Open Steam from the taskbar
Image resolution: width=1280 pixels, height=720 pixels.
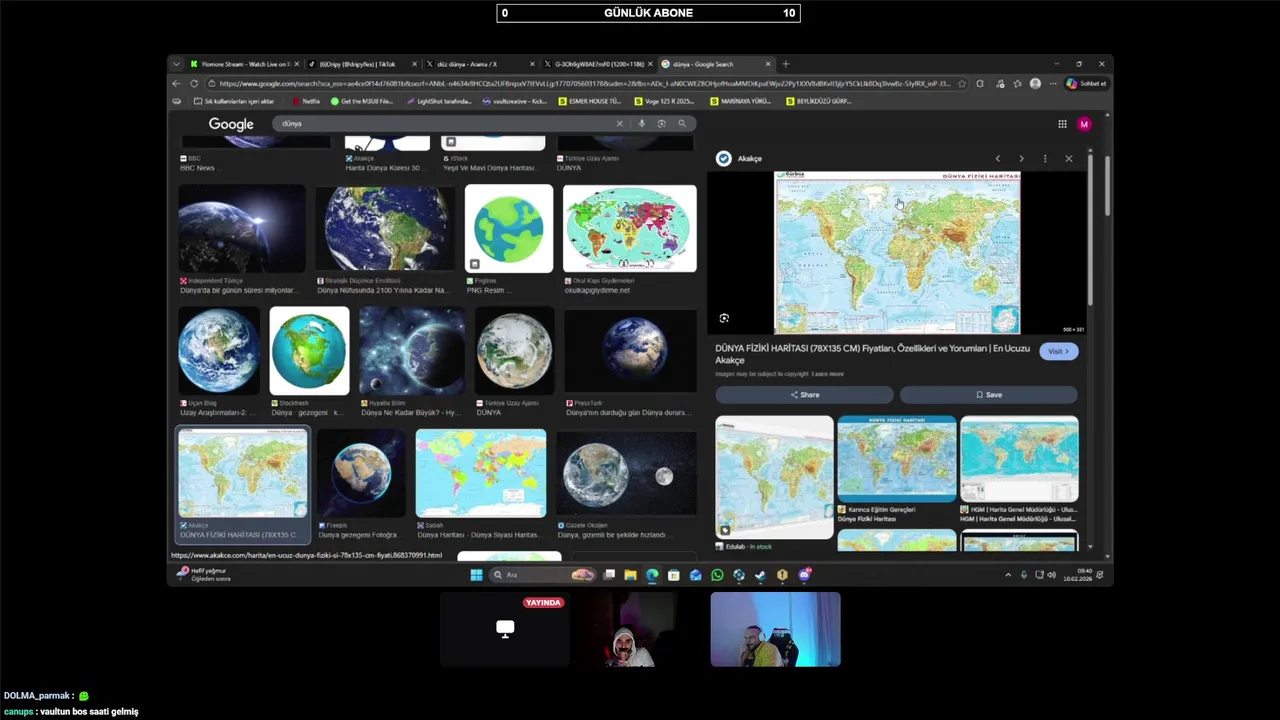pyautogui.click(x=760, y=575)
